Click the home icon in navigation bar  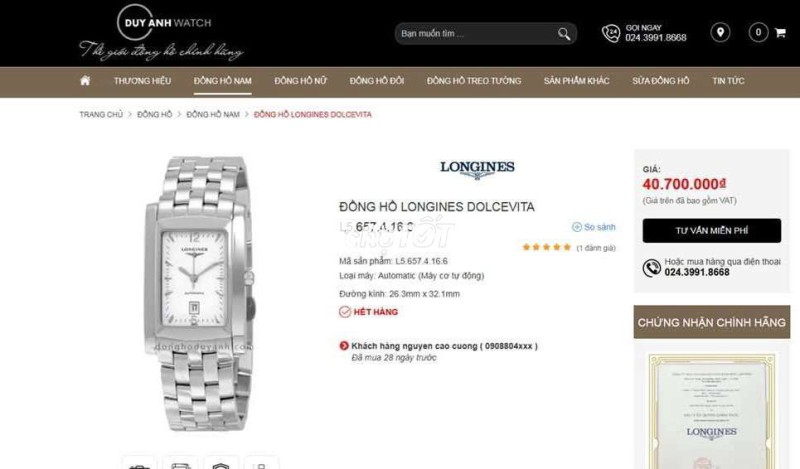(x=85, y=81)
